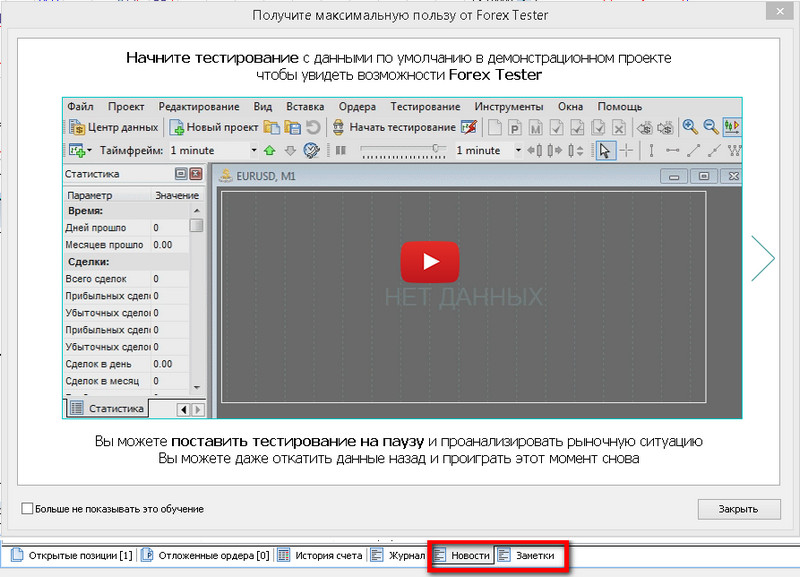Select the 'Сделок в день' statistics row

click(126, 364)
